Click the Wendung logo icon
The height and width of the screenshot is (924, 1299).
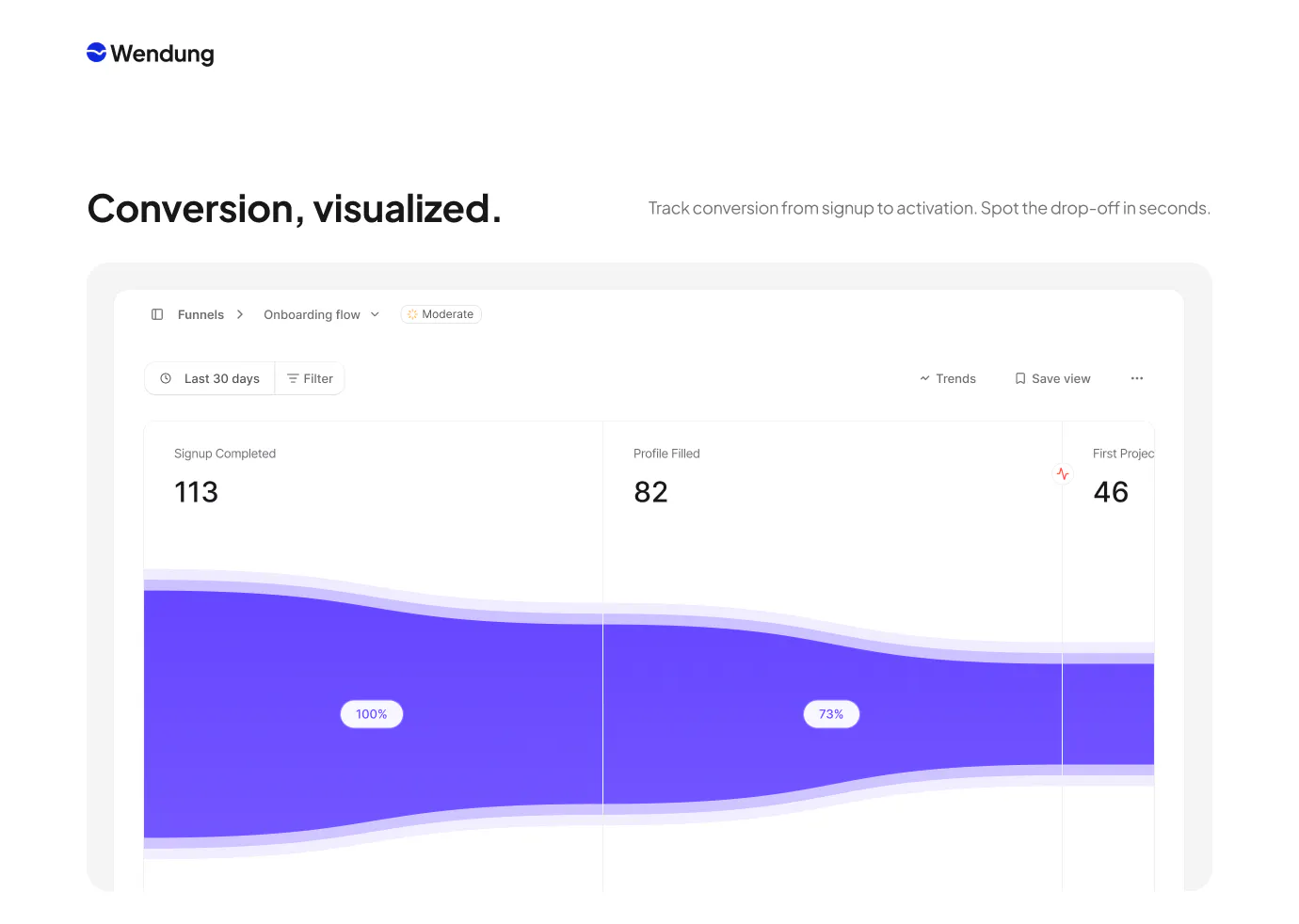96,53
